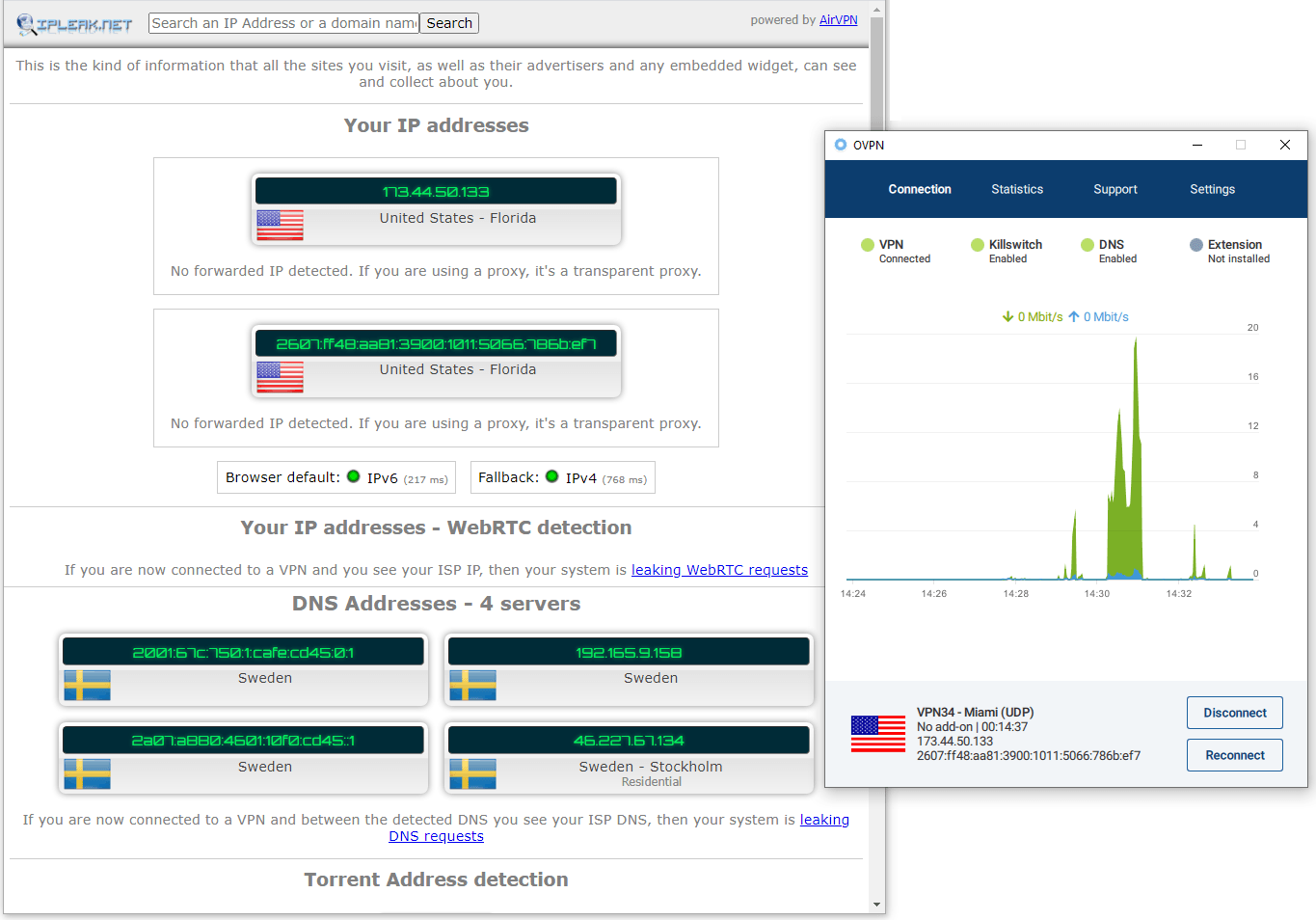Click the Disconnect button
The width and height of the screenshot is (1316, 920).
[x=1234, y=713]
